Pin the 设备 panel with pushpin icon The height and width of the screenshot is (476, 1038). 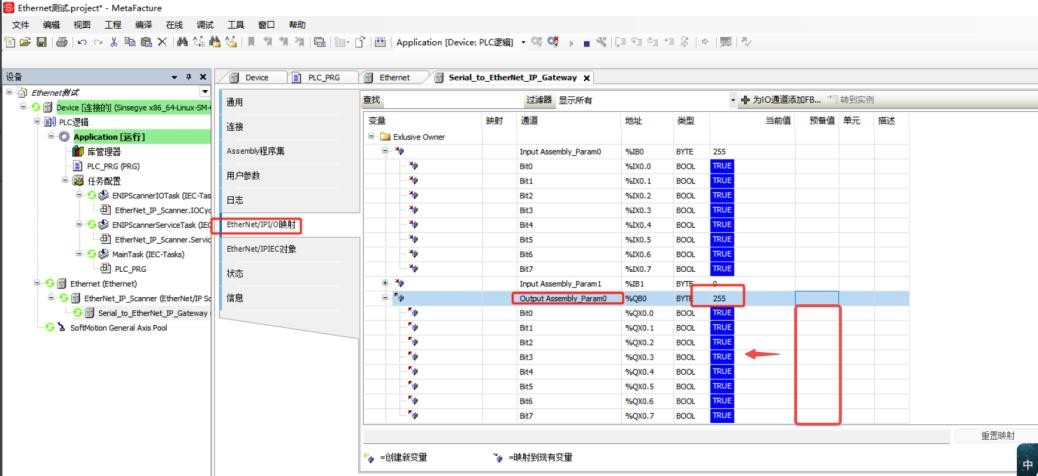coord(188,77)
